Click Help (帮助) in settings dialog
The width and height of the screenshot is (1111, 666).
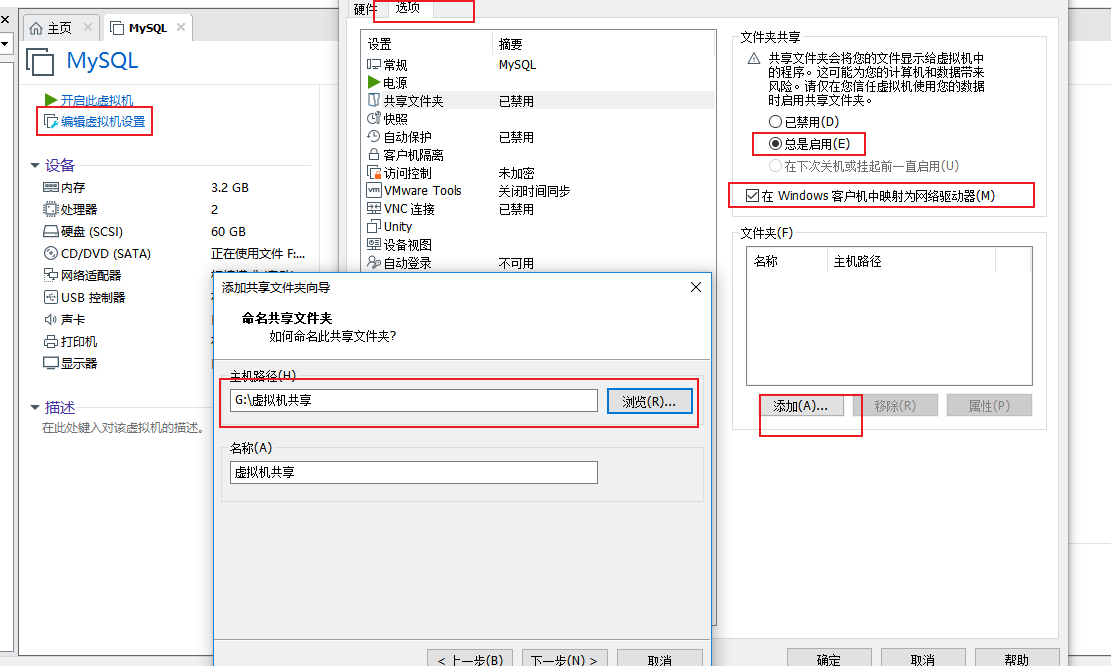click(1017, 657)
